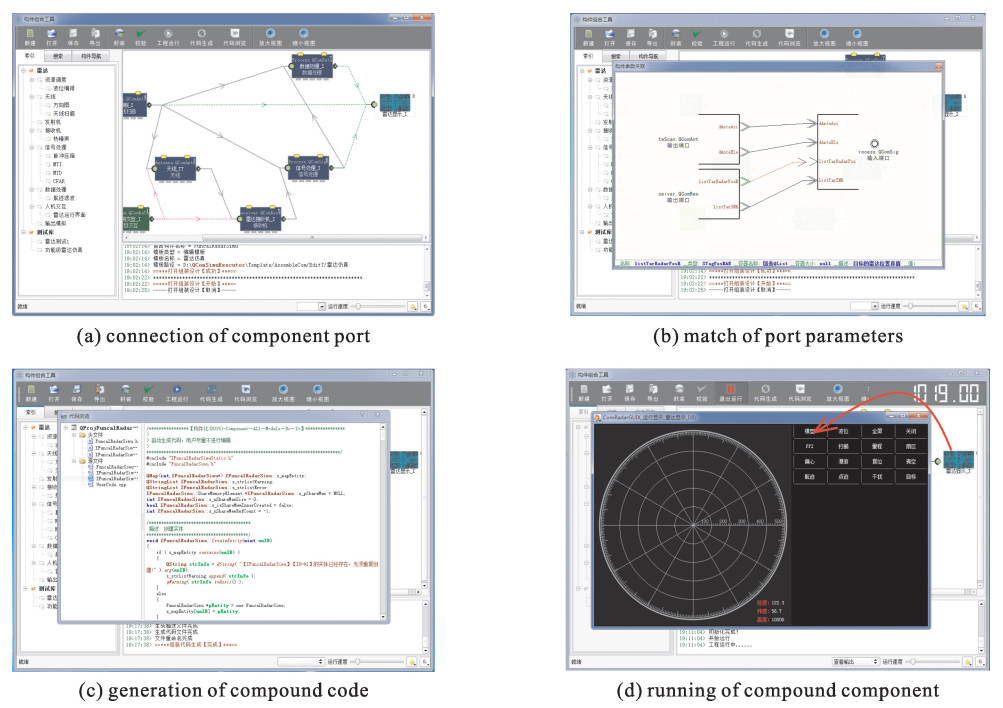Click the 波位 button in the radar display
The image size is (1003, 708).
click(843, 431)
